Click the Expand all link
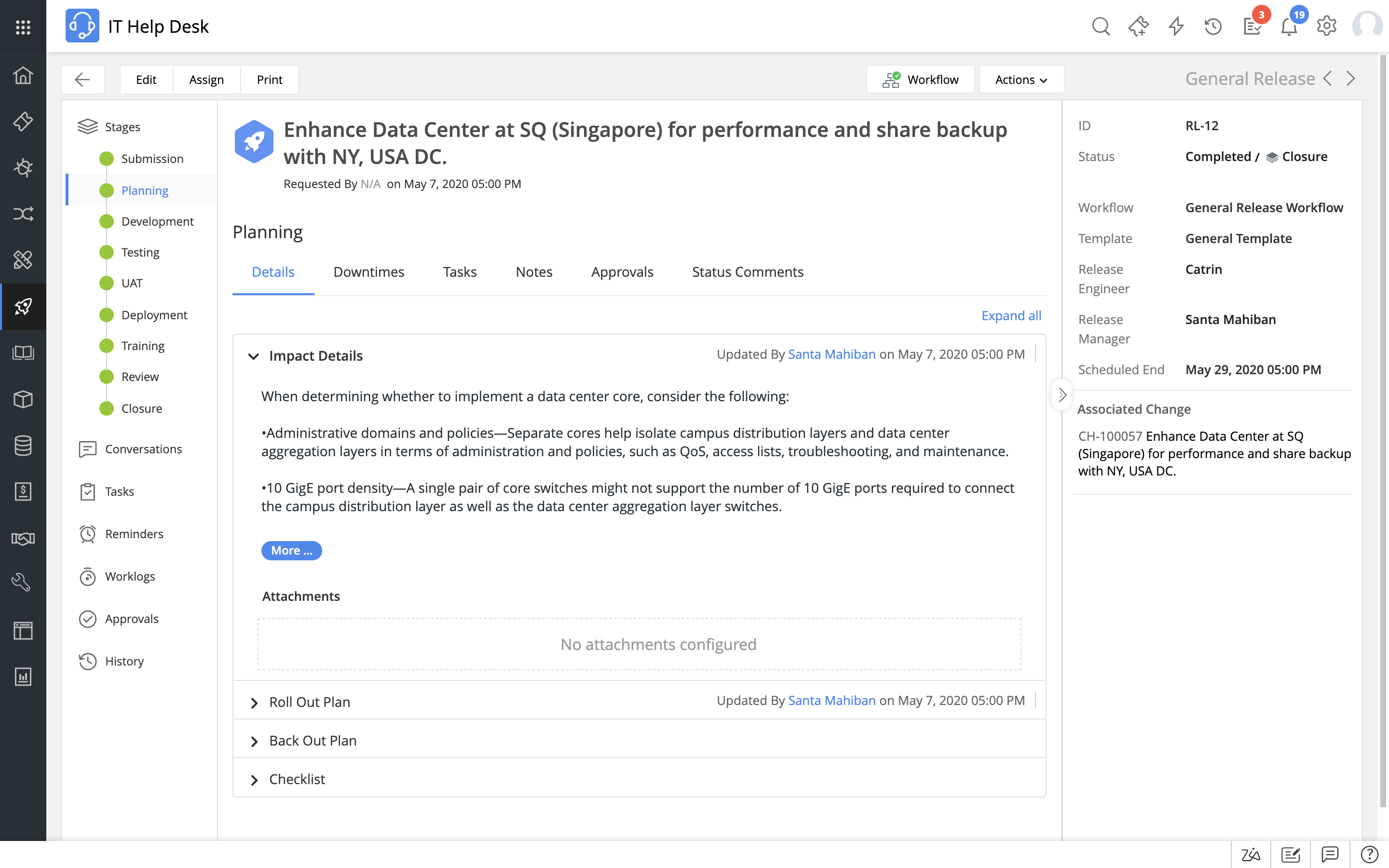The image size is (1389, 868). (x=1011, y=316)
